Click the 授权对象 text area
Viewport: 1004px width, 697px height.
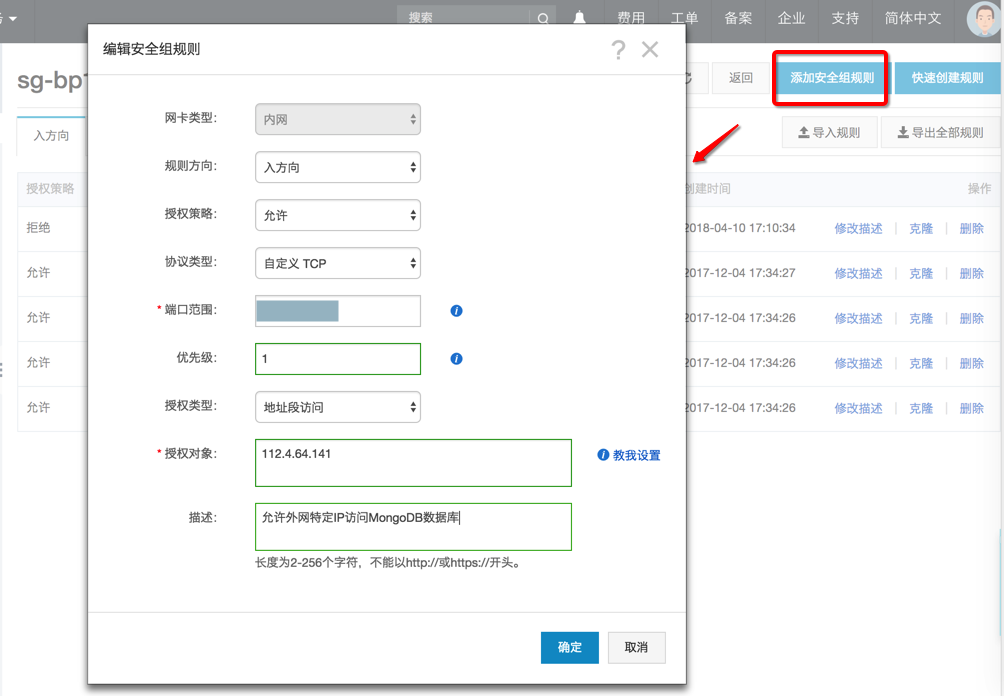pos(413,463)
